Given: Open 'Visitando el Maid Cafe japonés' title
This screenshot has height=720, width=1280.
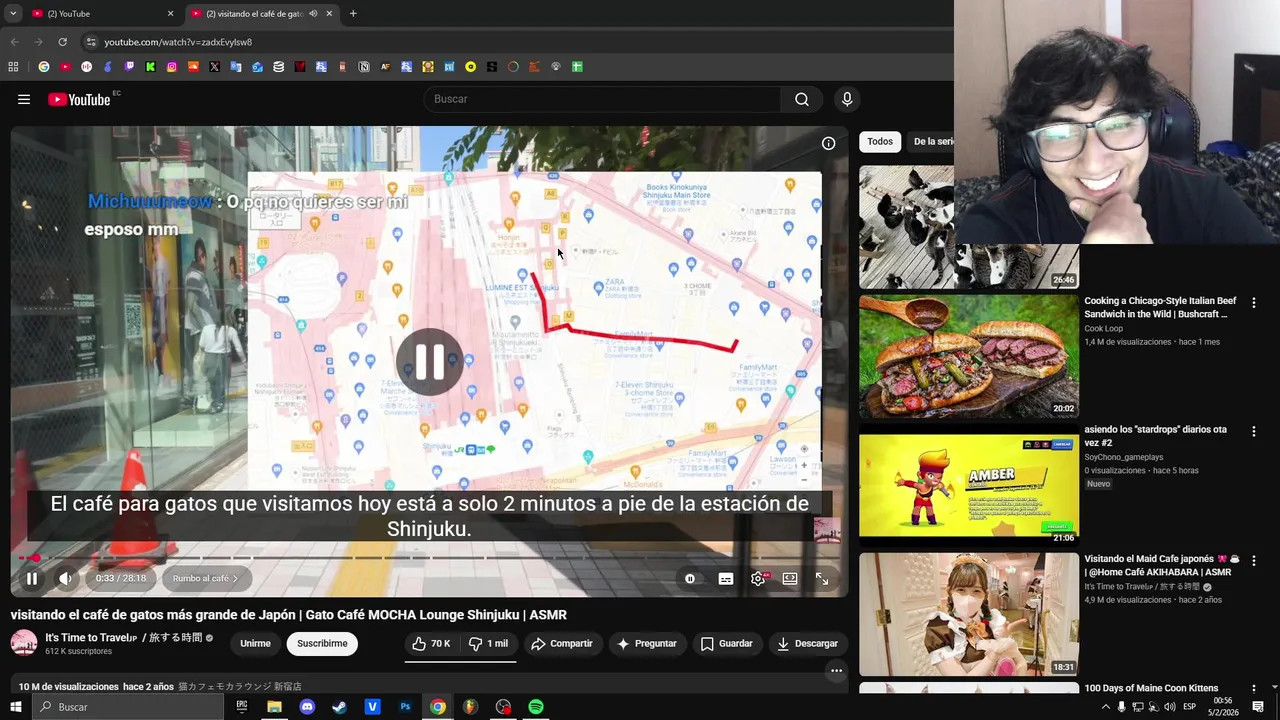Looking at the screenshot, I should pyautogui.click(x=1162, y=566).
